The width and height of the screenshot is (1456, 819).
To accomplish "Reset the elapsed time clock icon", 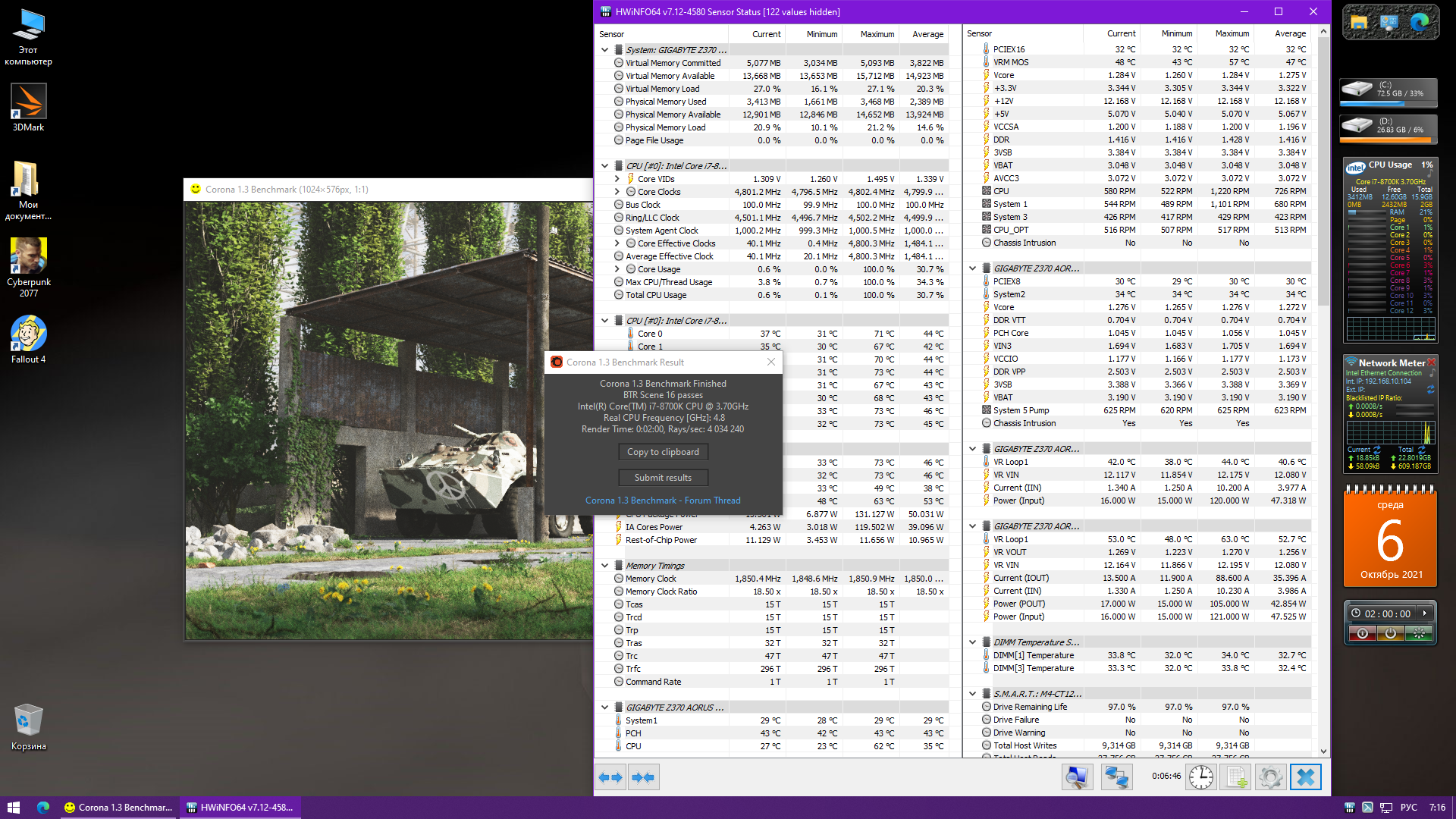I will point(1200,777).
